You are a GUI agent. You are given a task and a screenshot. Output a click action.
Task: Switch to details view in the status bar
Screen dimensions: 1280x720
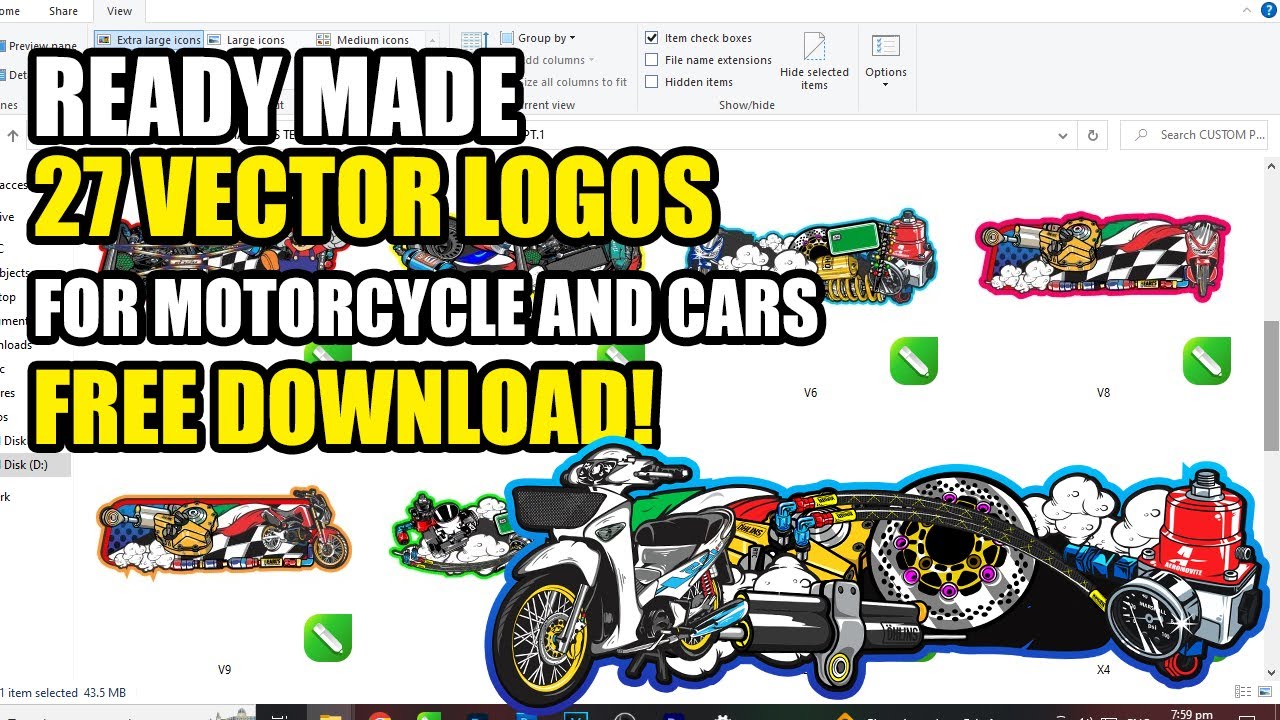coord(1242,692)
